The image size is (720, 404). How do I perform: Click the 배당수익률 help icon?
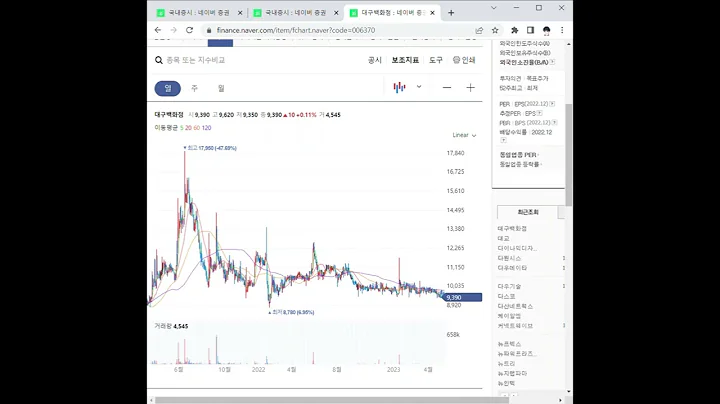[x=503, y=140]
